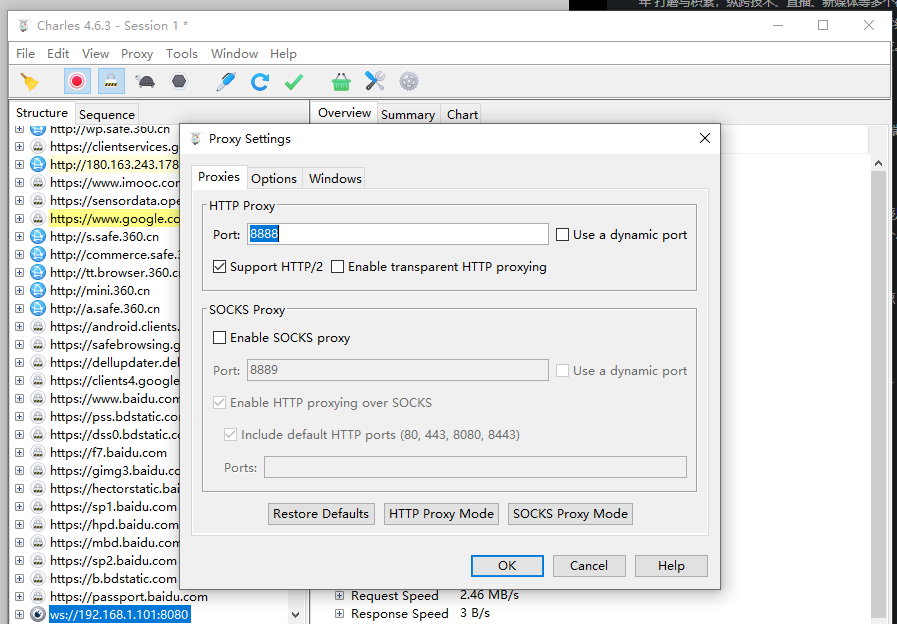The height and width of the screenshot is (624, 897).
Task: Expand the https://f7.baidu.com tree node
Action: [19, 452]
